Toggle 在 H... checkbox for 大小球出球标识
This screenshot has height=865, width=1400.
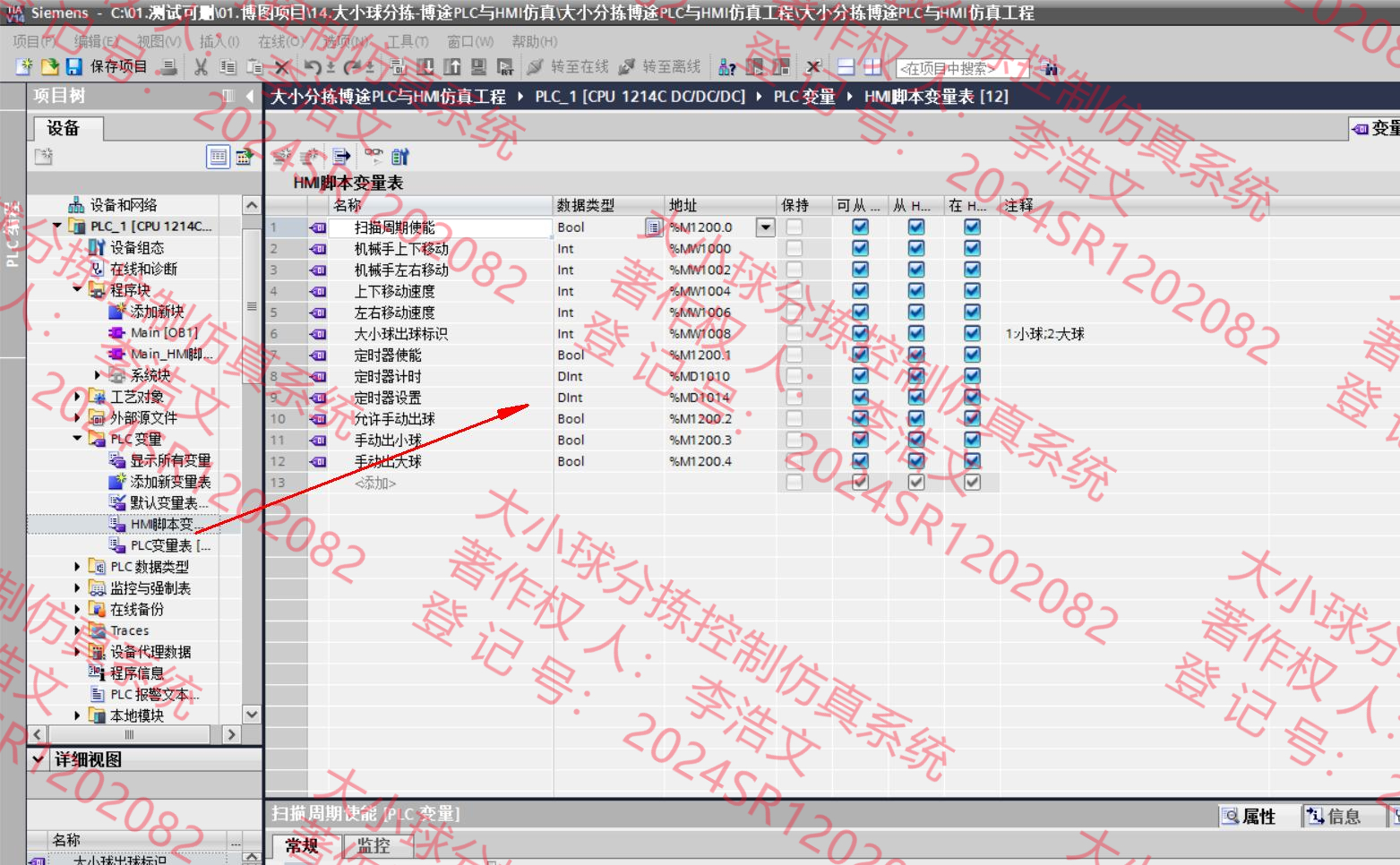coord(972,333)
